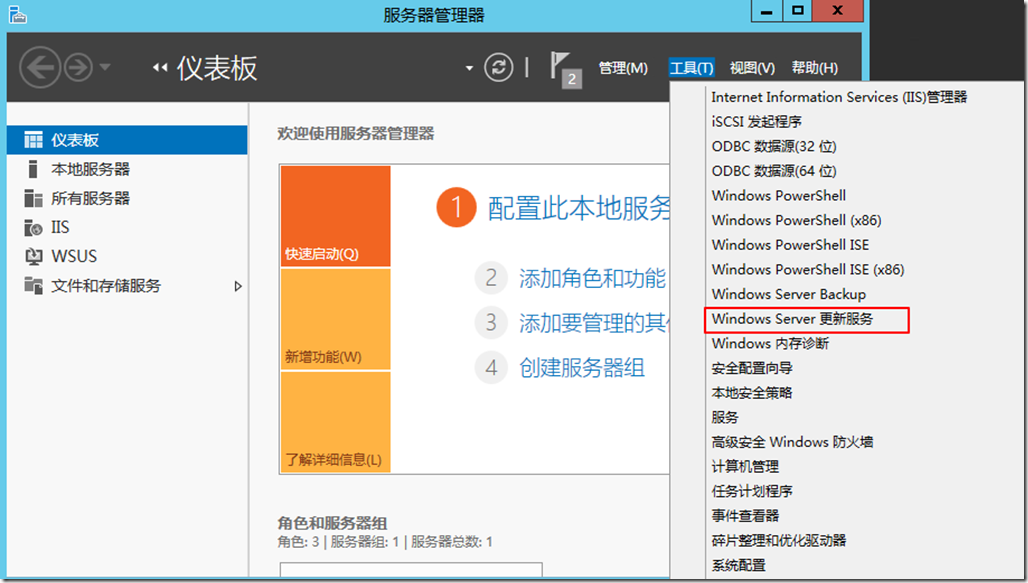Select the IIS entry in the sidebar
The width and height of the screenshot is (1028, 583).
127,228
